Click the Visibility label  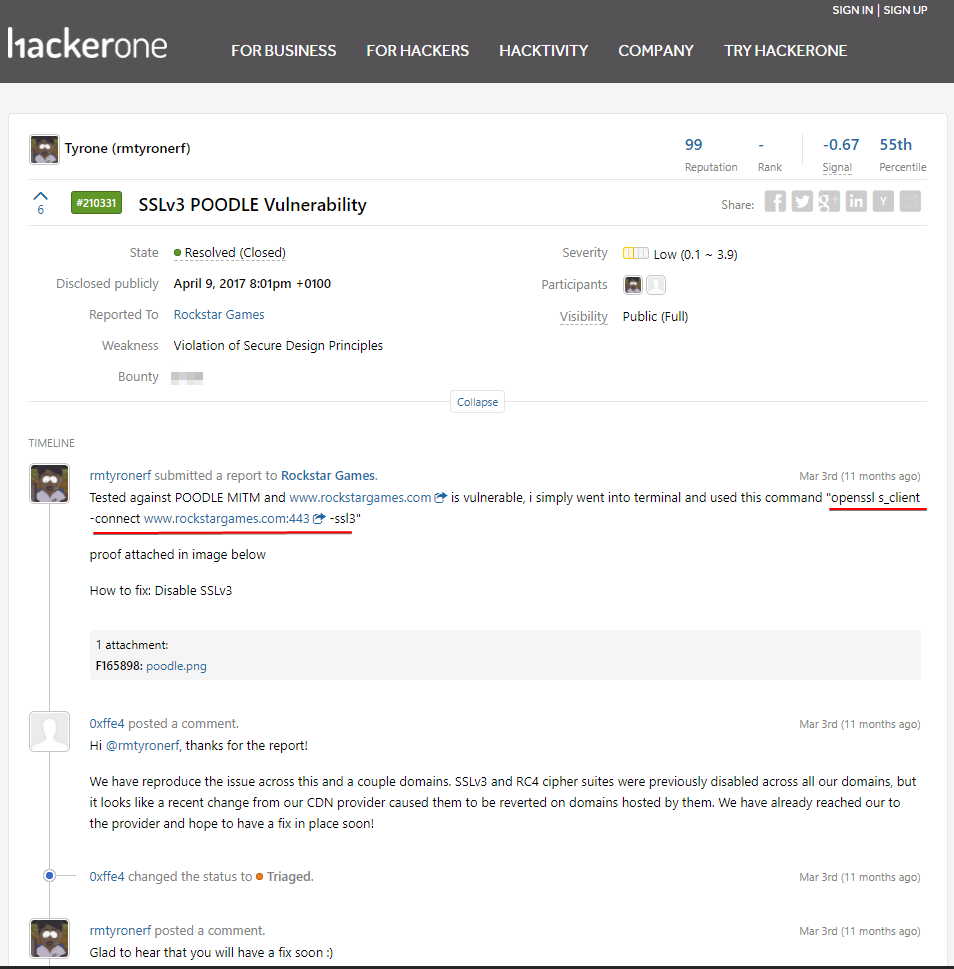(583, 316)
